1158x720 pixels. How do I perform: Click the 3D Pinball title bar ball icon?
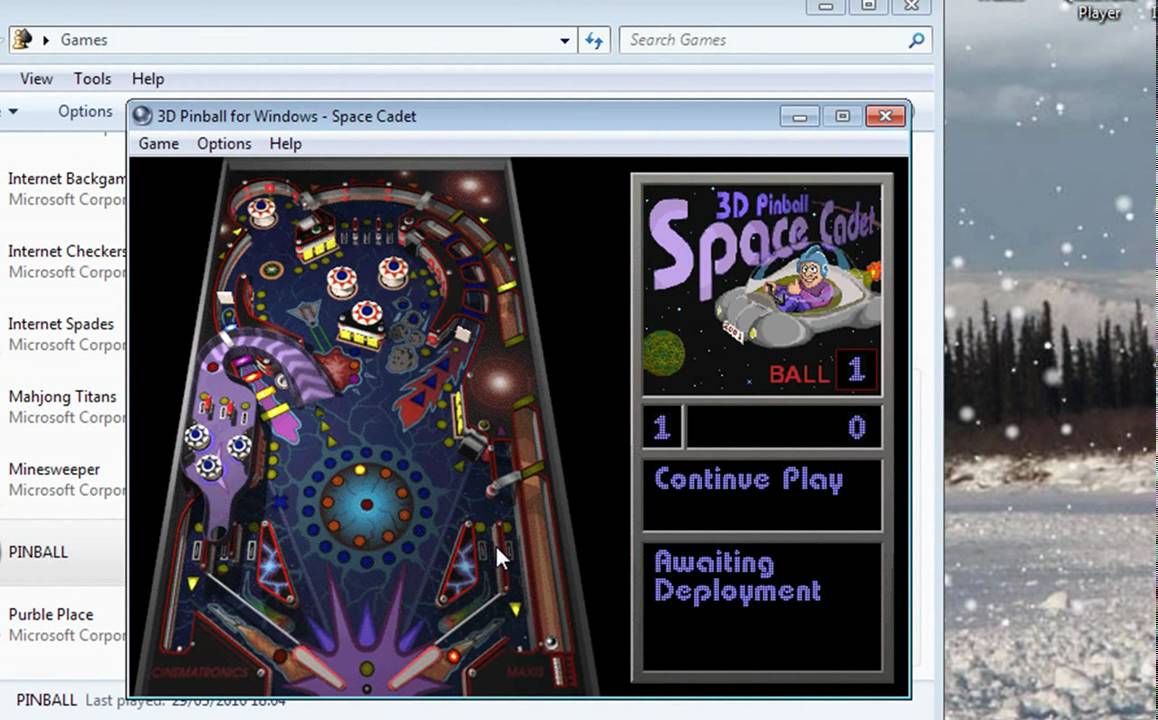pyautogui.click(x=142, y=116)
